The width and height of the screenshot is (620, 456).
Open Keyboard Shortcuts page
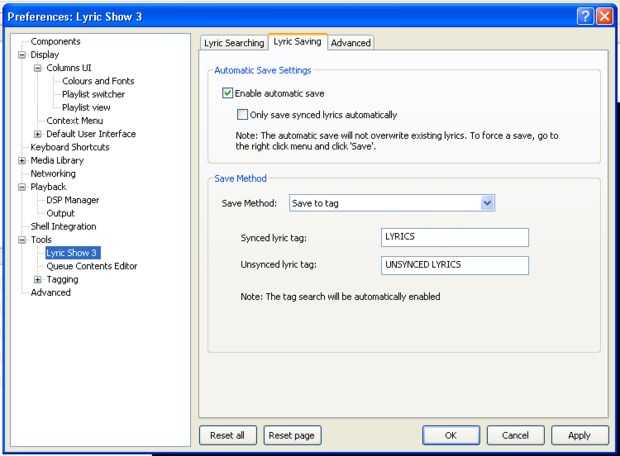coord(70,147)
